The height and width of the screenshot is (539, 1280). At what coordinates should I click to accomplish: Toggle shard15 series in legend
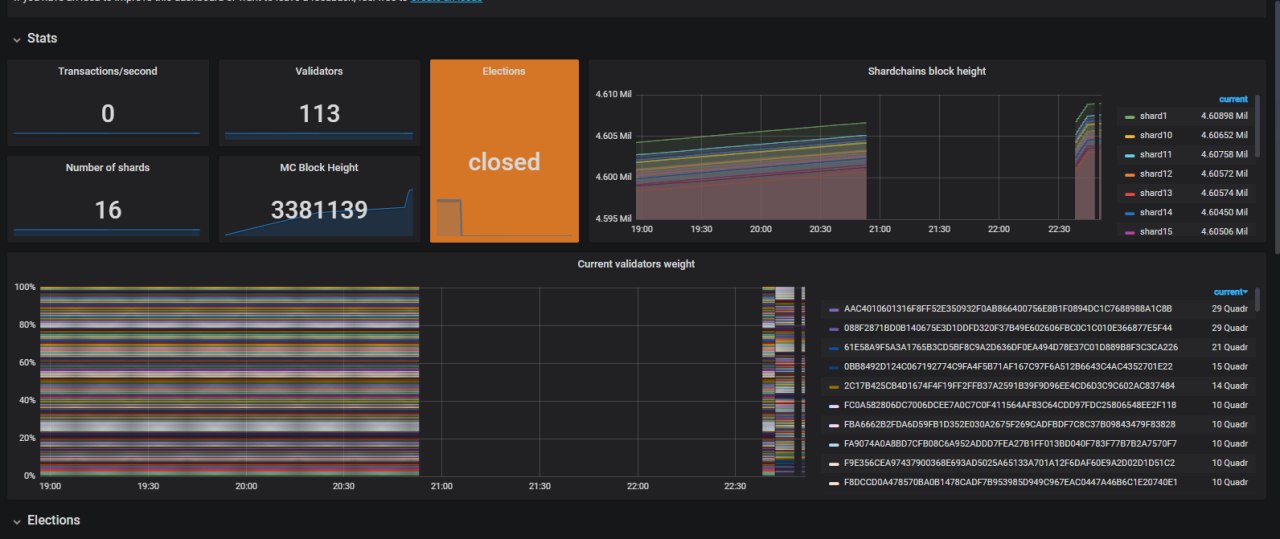click(1156, 231)
